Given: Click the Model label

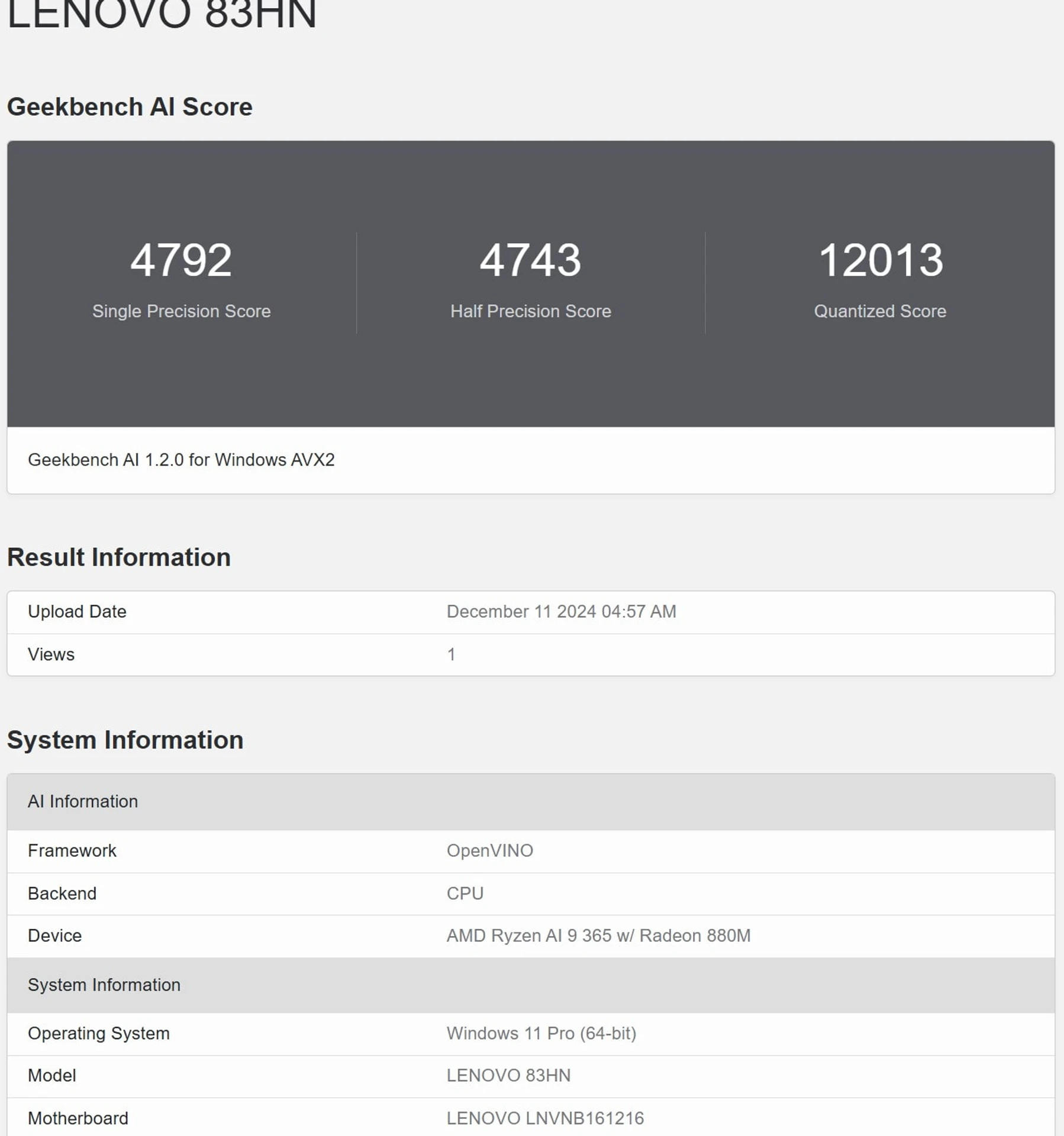Looking at the screenshot, I should [x=52, y=1075].
